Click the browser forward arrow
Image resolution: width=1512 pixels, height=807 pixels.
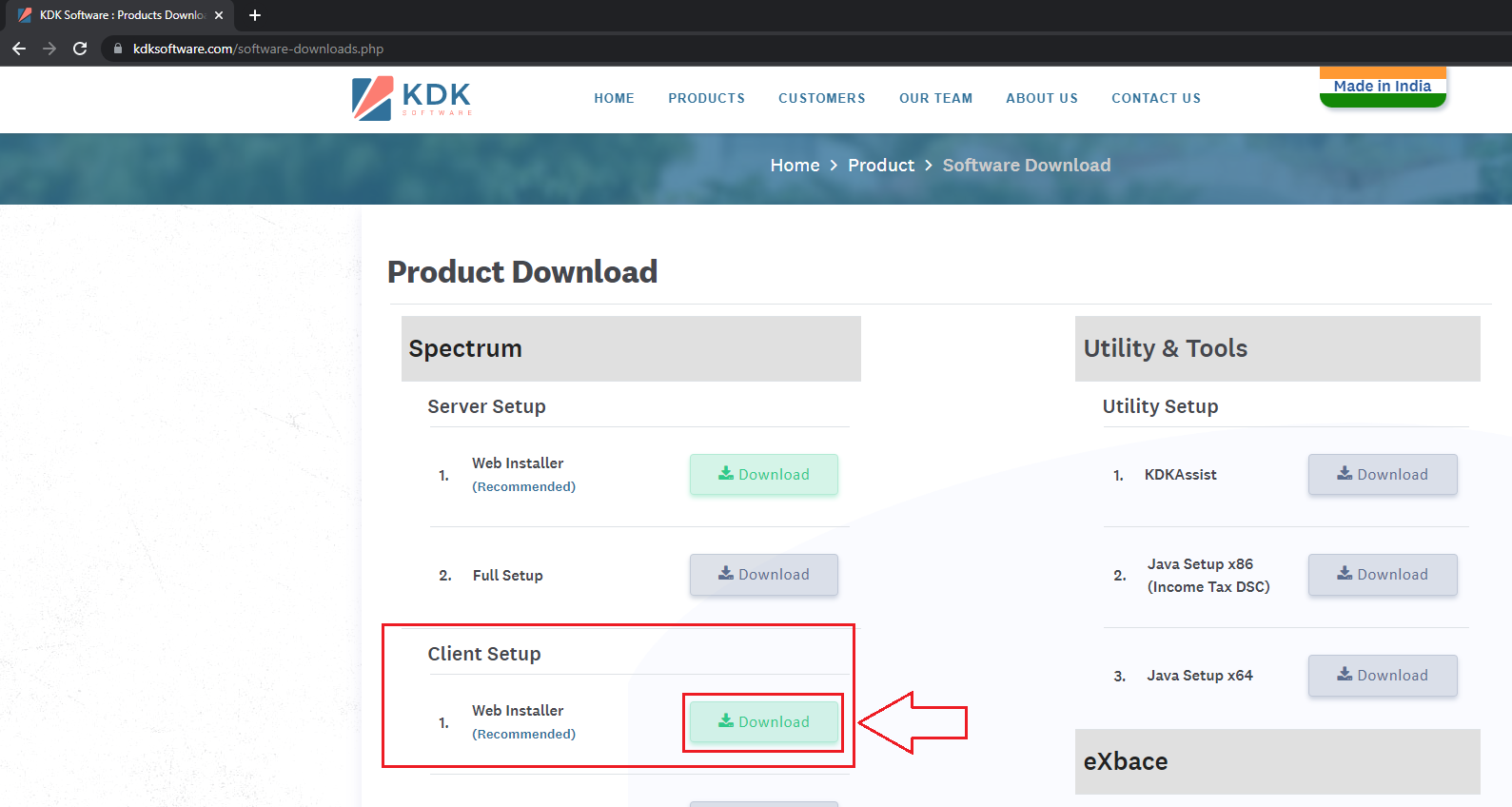(x=49, y=49)
